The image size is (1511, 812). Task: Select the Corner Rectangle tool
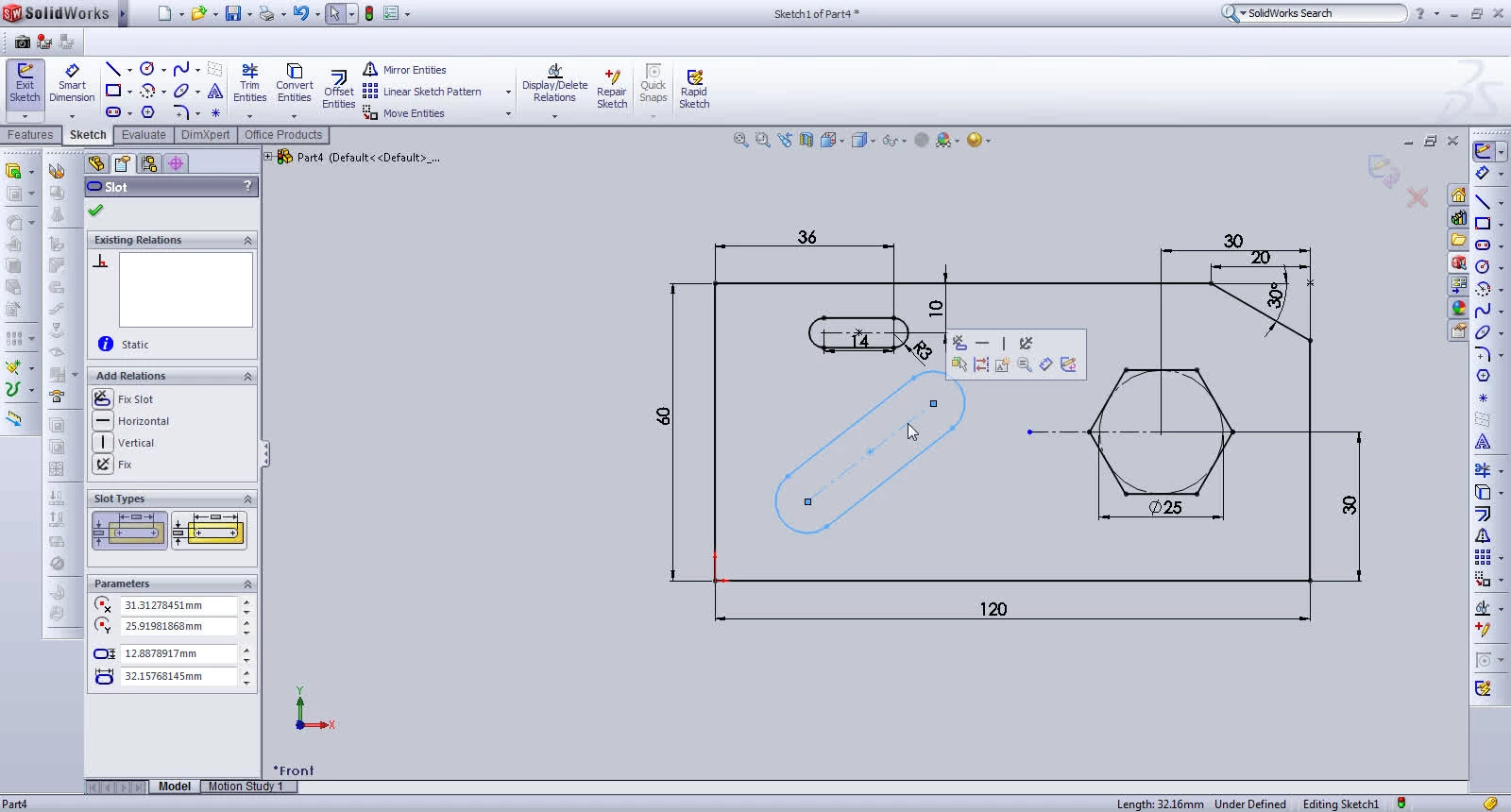click(113, 91)
